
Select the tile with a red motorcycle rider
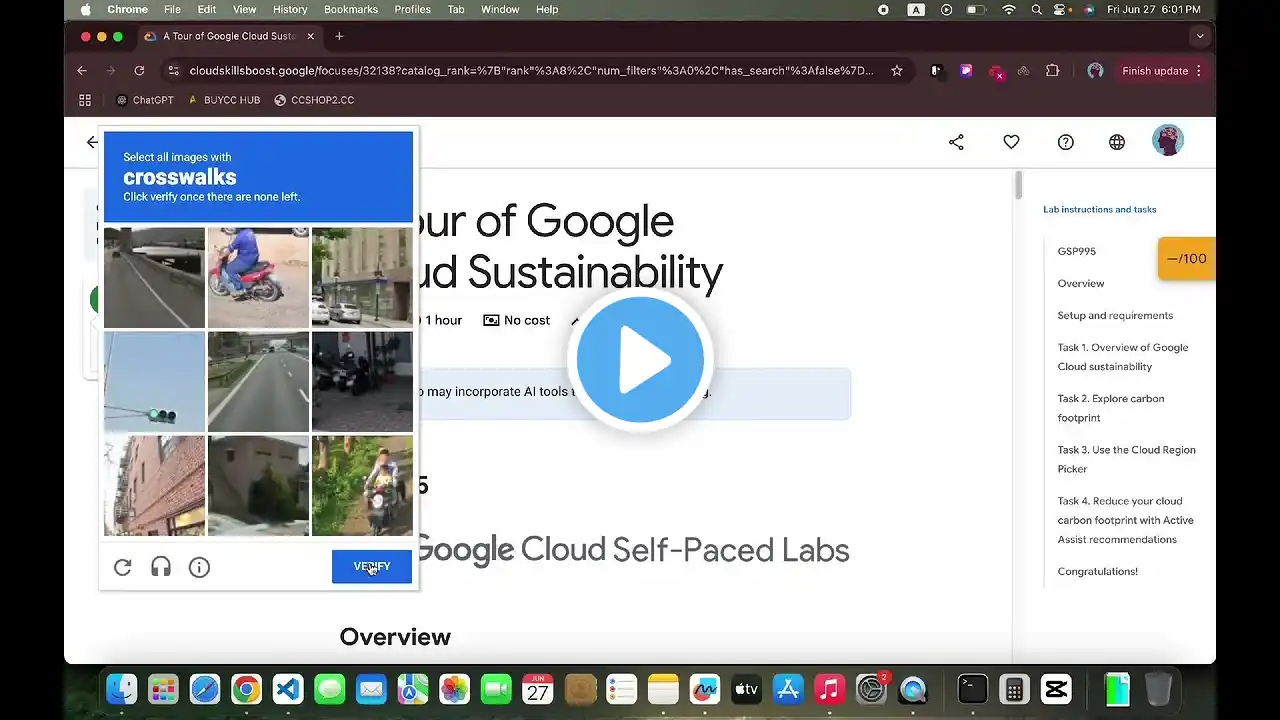[258, 277]
